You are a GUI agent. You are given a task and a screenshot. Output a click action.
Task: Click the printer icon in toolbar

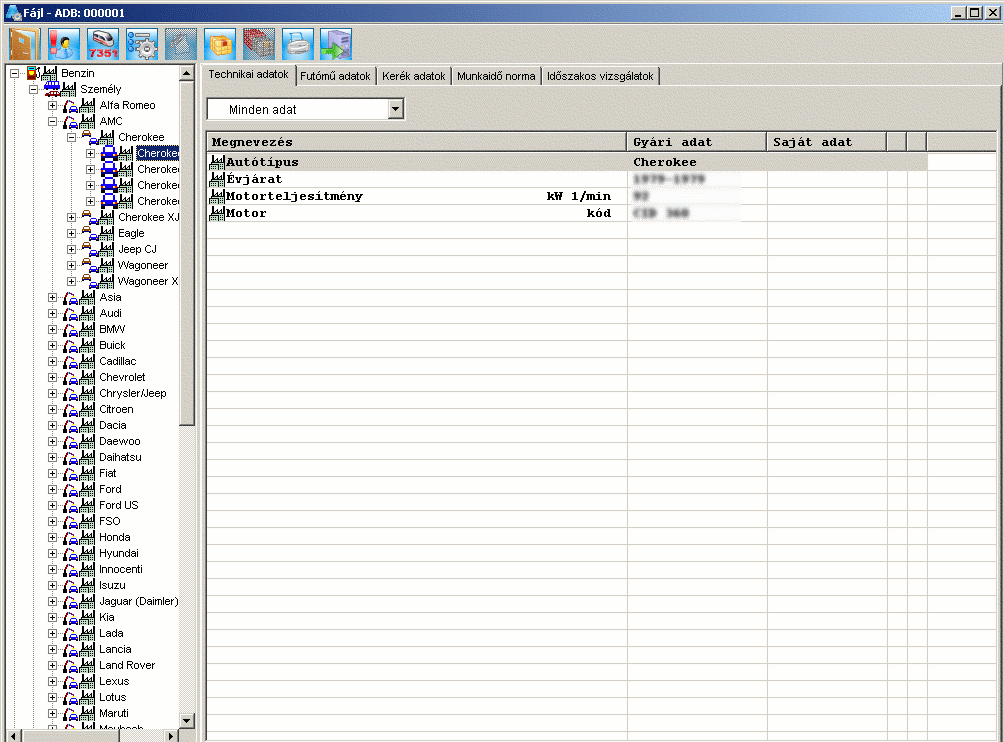pyautogui.click(x=297, y=44)
